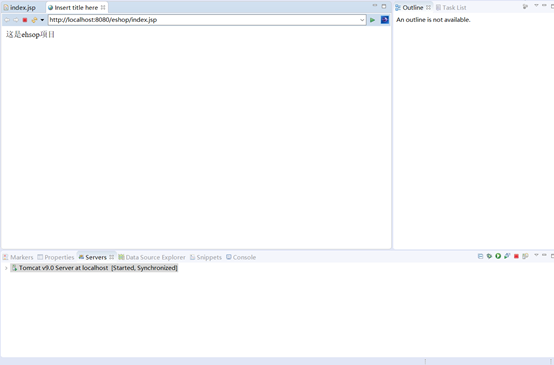Image resolution: width=554 pixels, height=365 pixels.
Task: Open the Markers tab
Action: 18,257
